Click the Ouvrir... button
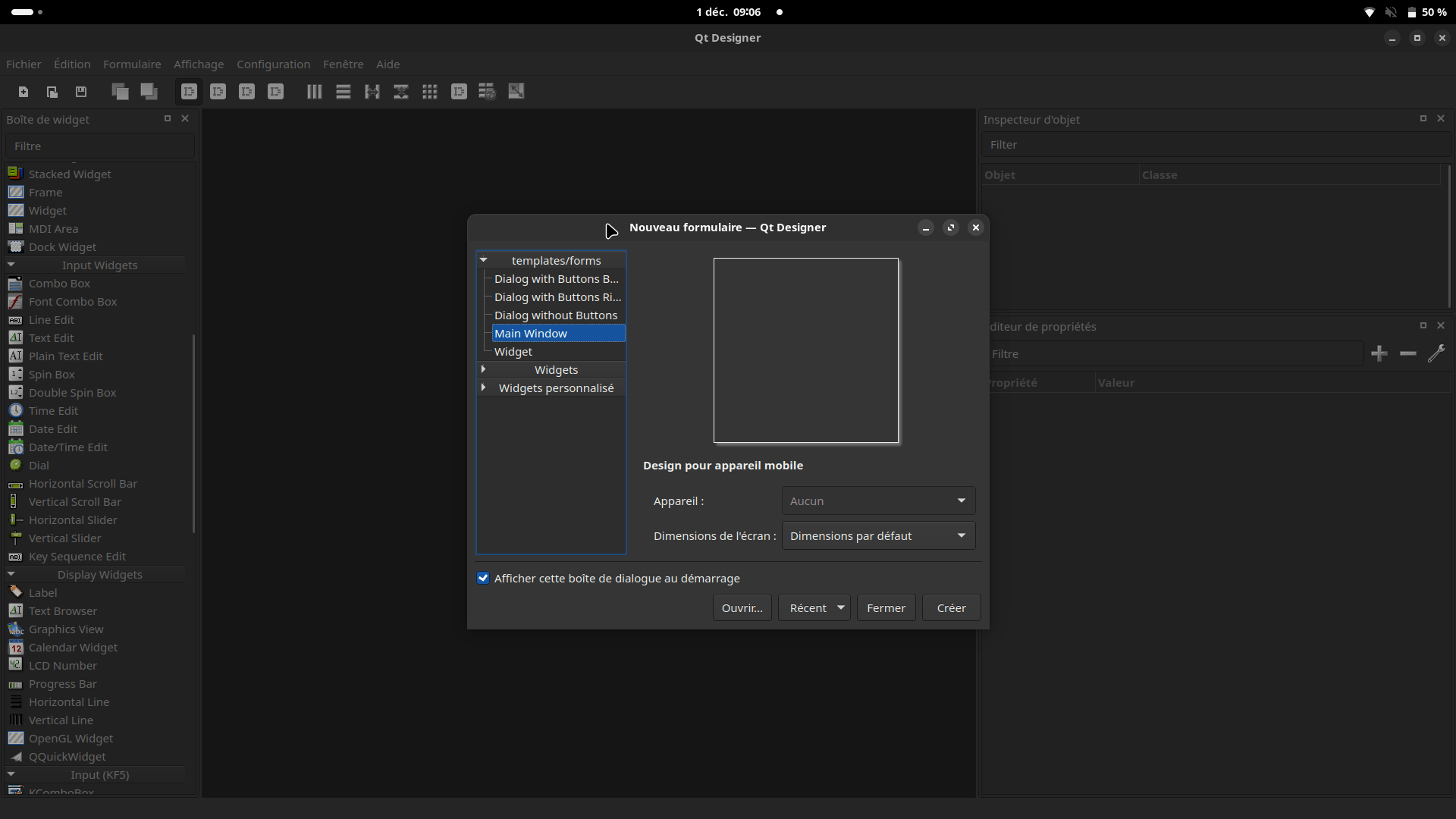 [742, 607]
